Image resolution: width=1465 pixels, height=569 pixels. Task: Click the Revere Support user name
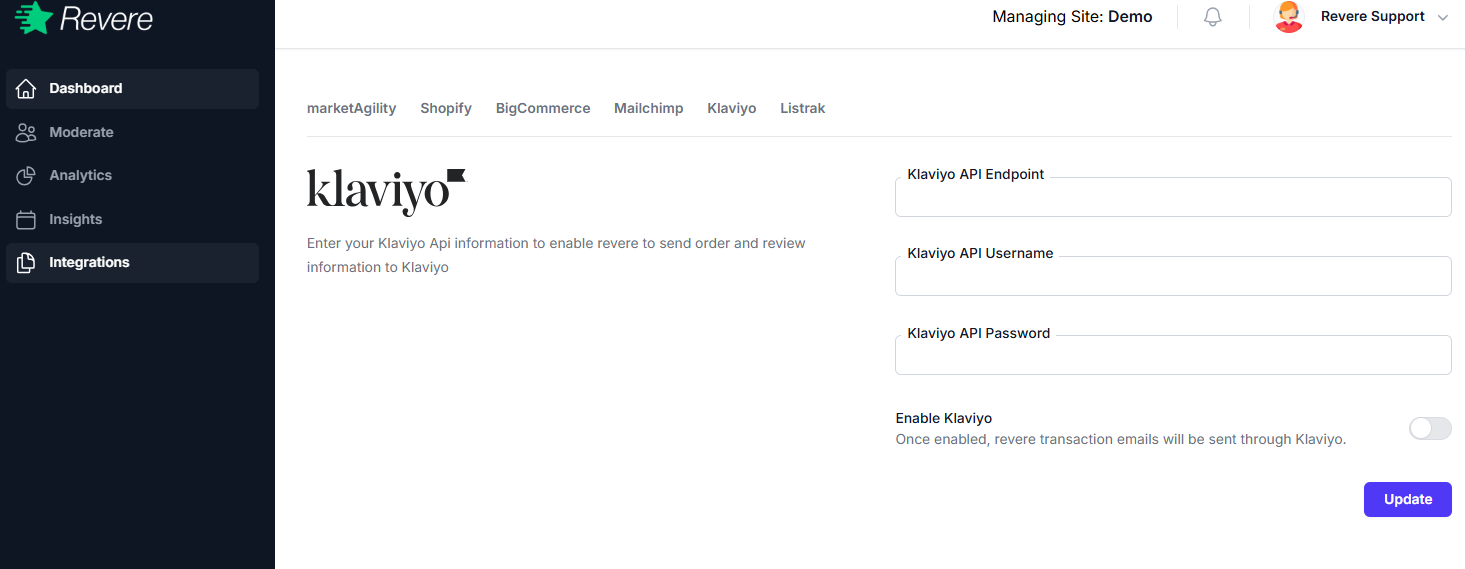click(x=1373, y=17)
